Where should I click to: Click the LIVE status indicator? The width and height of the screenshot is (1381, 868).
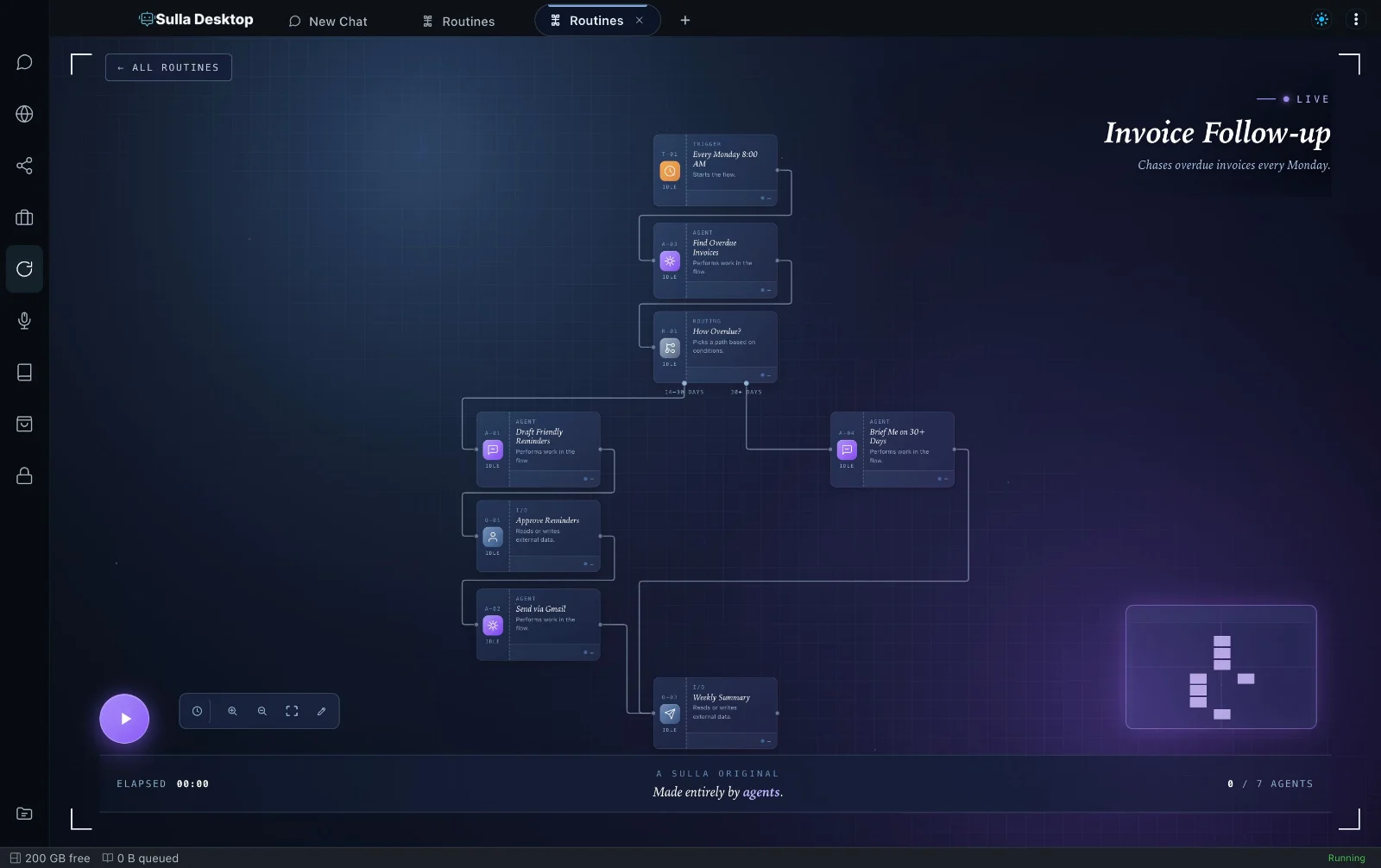[1293, 99]
